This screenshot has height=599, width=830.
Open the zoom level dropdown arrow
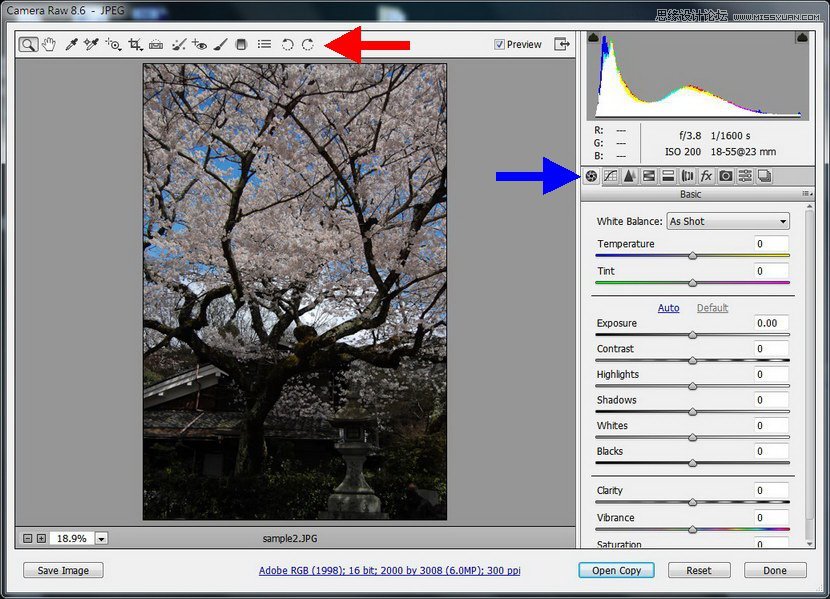[101, 539]
